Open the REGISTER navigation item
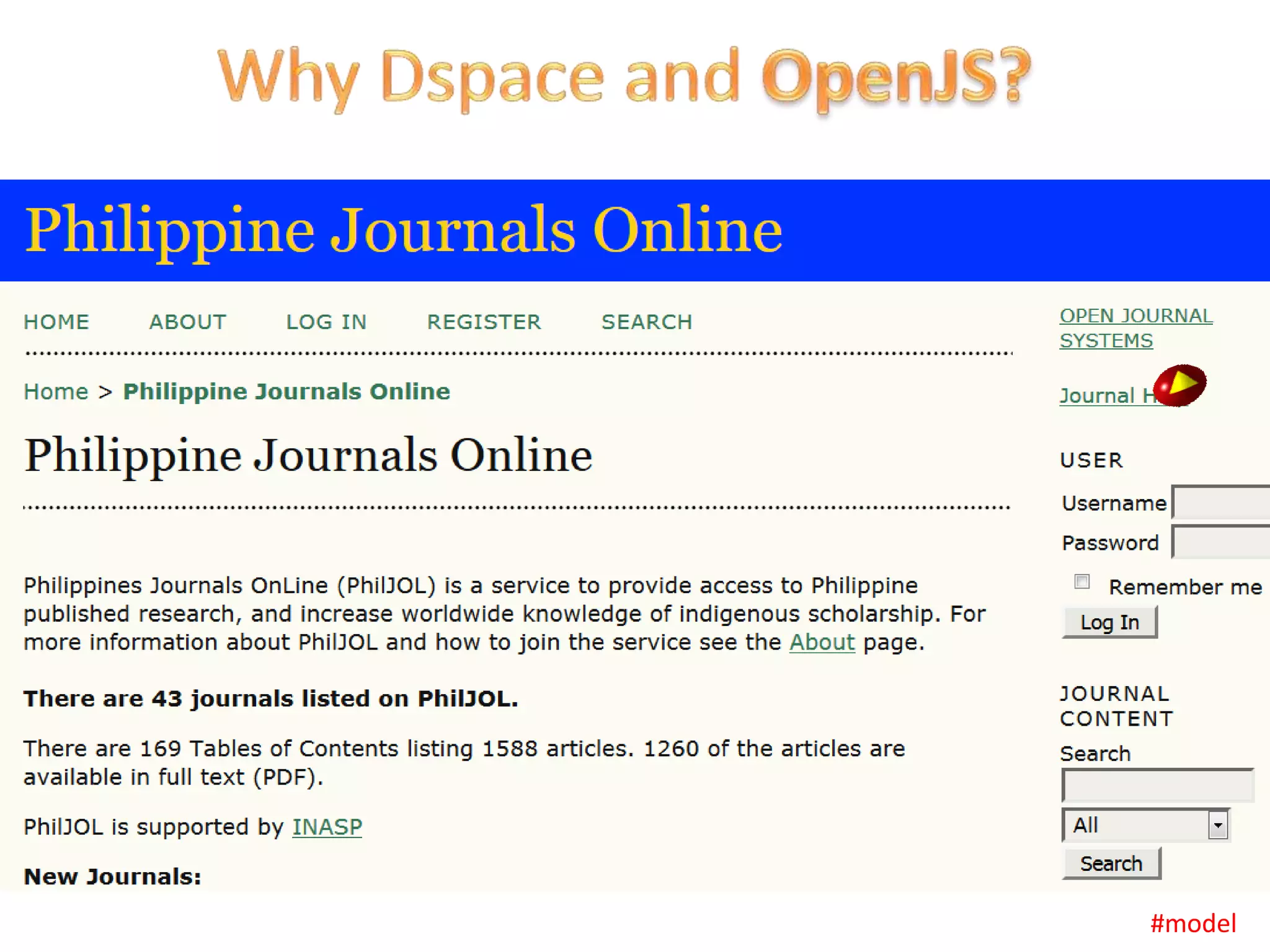The height and width of the screenshot is (952, 1270). 484,322
